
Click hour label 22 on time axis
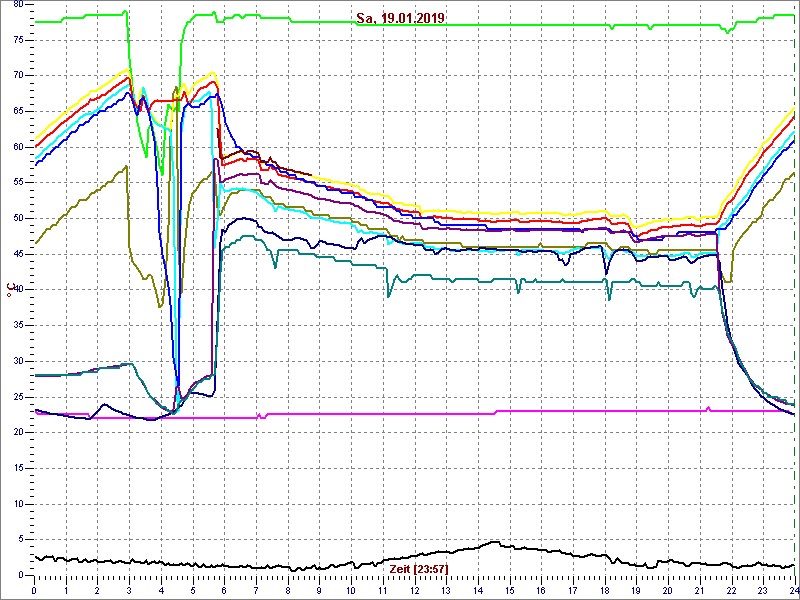(x=732, y=591)
